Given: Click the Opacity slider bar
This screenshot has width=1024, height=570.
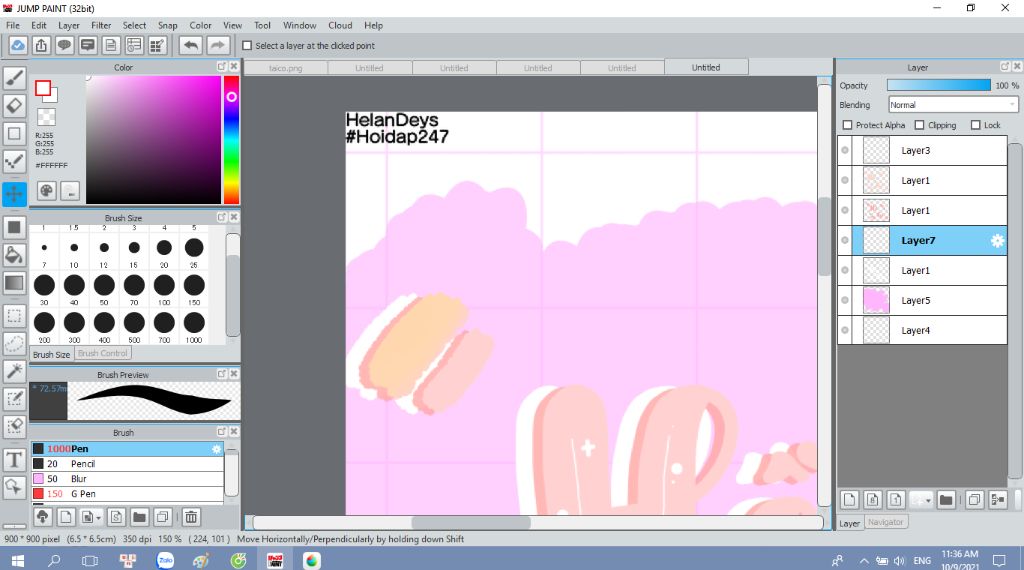Looking at the screenshot, I should coord(938,86).
